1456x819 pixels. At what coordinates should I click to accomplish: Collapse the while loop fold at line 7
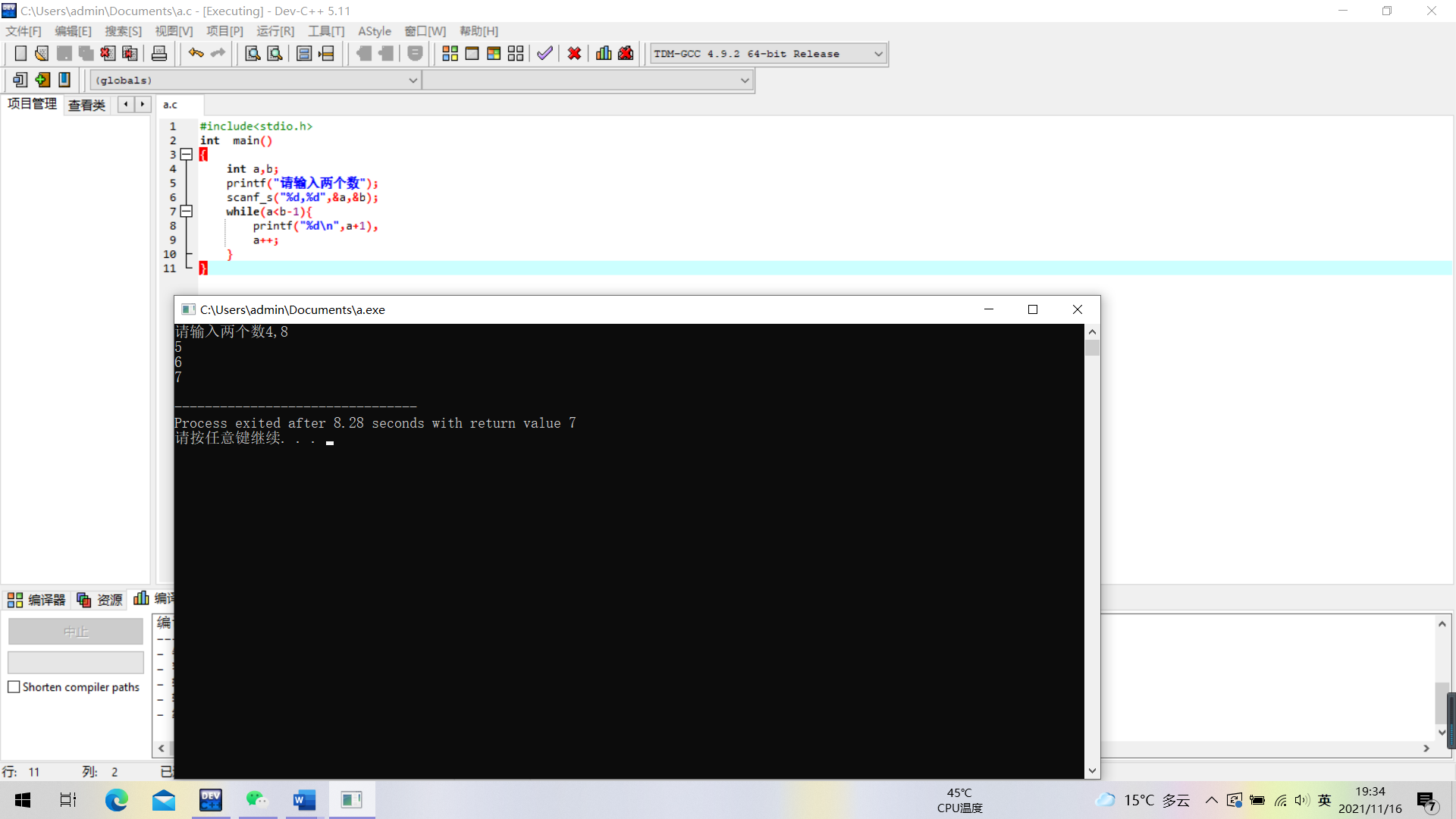click(x=187, y=212)
